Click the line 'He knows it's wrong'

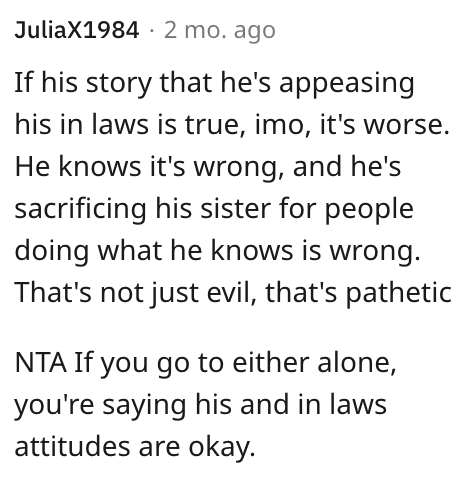pos(208,166)
